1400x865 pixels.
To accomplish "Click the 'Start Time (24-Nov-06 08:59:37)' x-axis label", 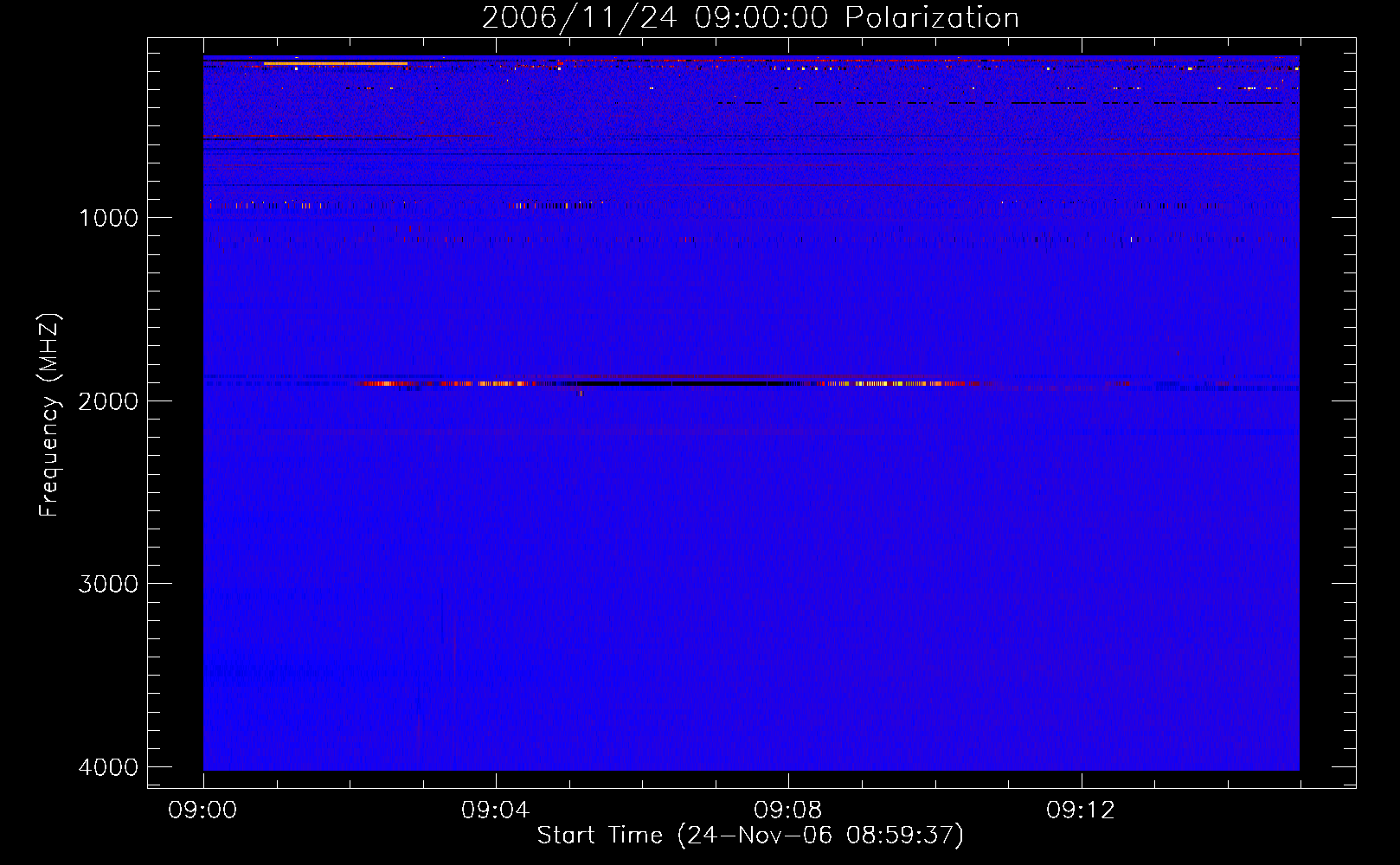I will pos(750,836).
